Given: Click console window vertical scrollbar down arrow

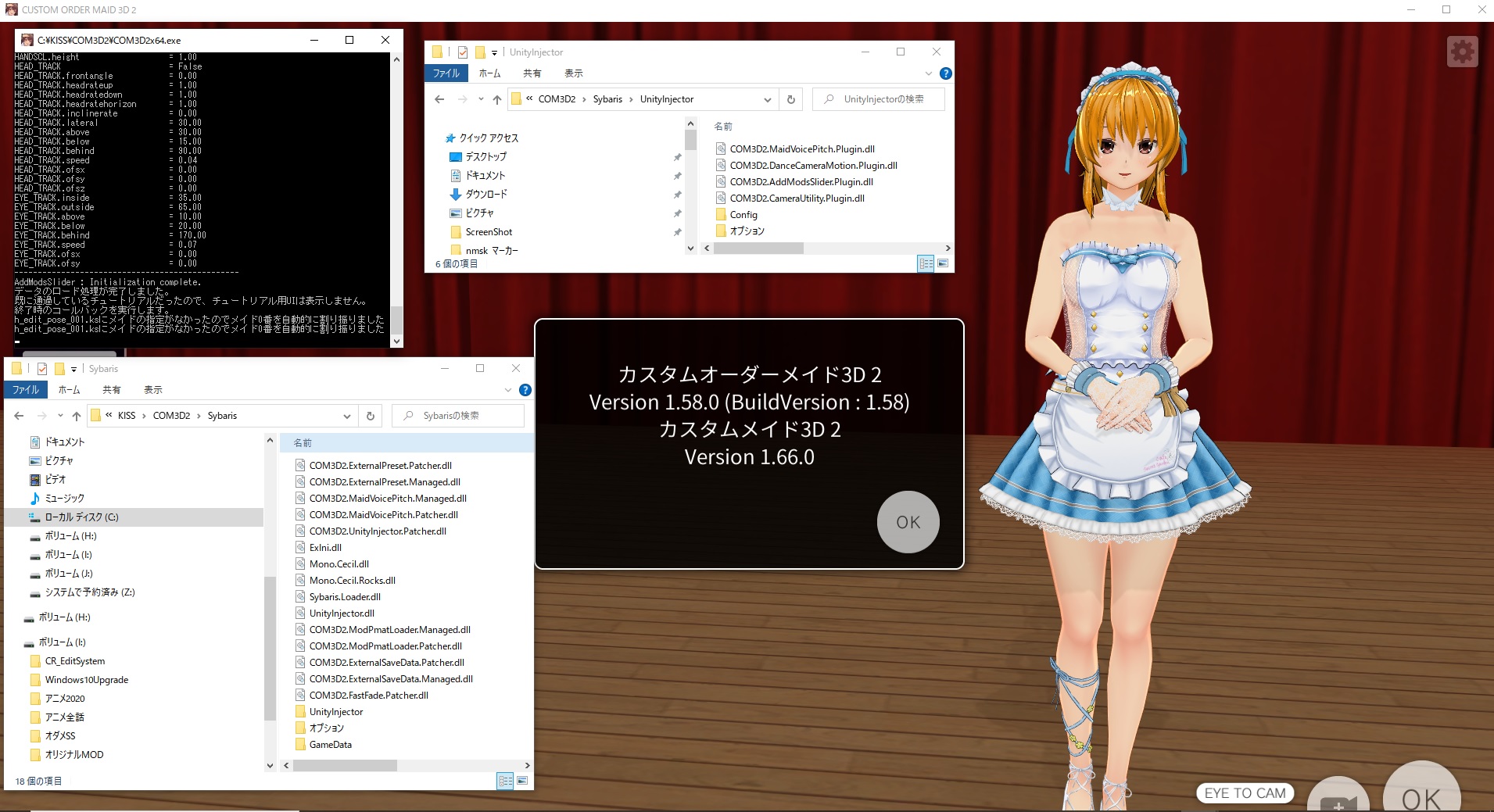Looking at the screenshot, I should click(x=396, y=341).
